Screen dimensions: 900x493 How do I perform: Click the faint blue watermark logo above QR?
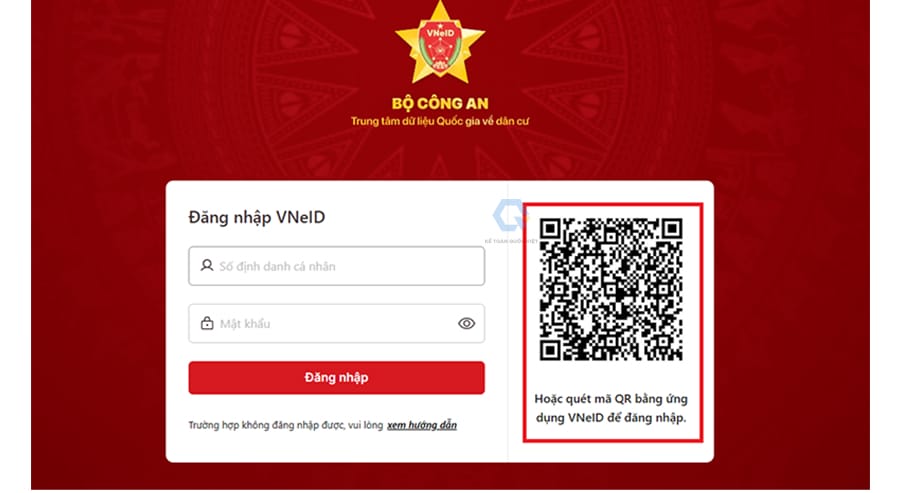pos(510,215)
